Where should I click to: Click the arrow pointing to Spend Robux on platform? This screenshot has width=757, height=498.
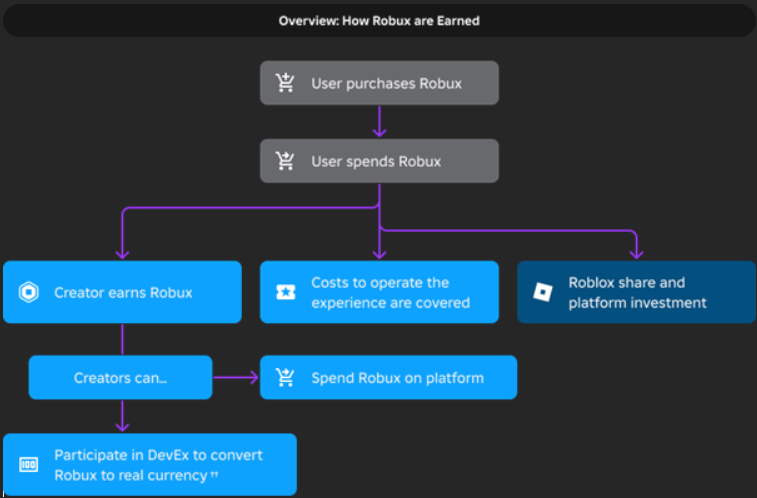(236, 378)
